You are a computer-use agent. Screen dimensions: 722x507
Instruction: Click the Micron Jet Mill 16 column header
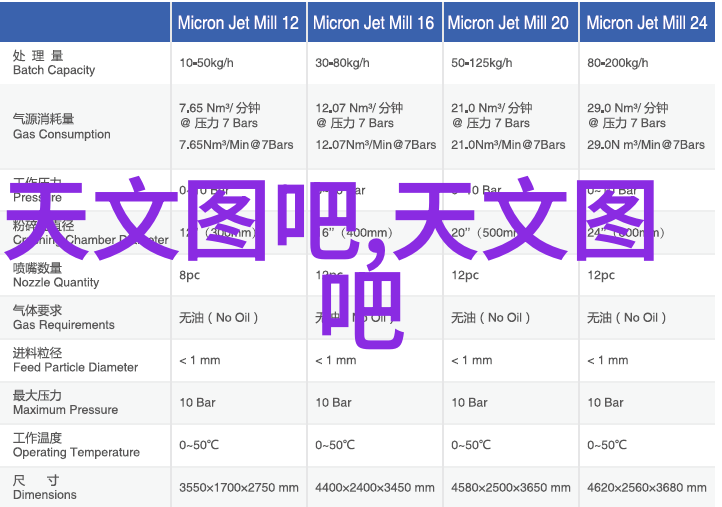point(373,23)
